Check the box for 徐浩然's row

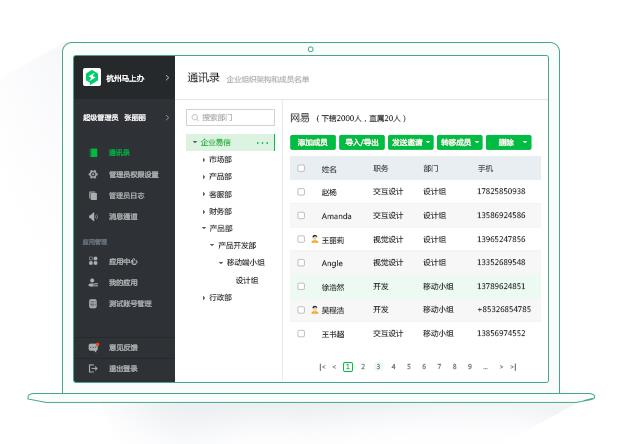(x=301, y=286)
